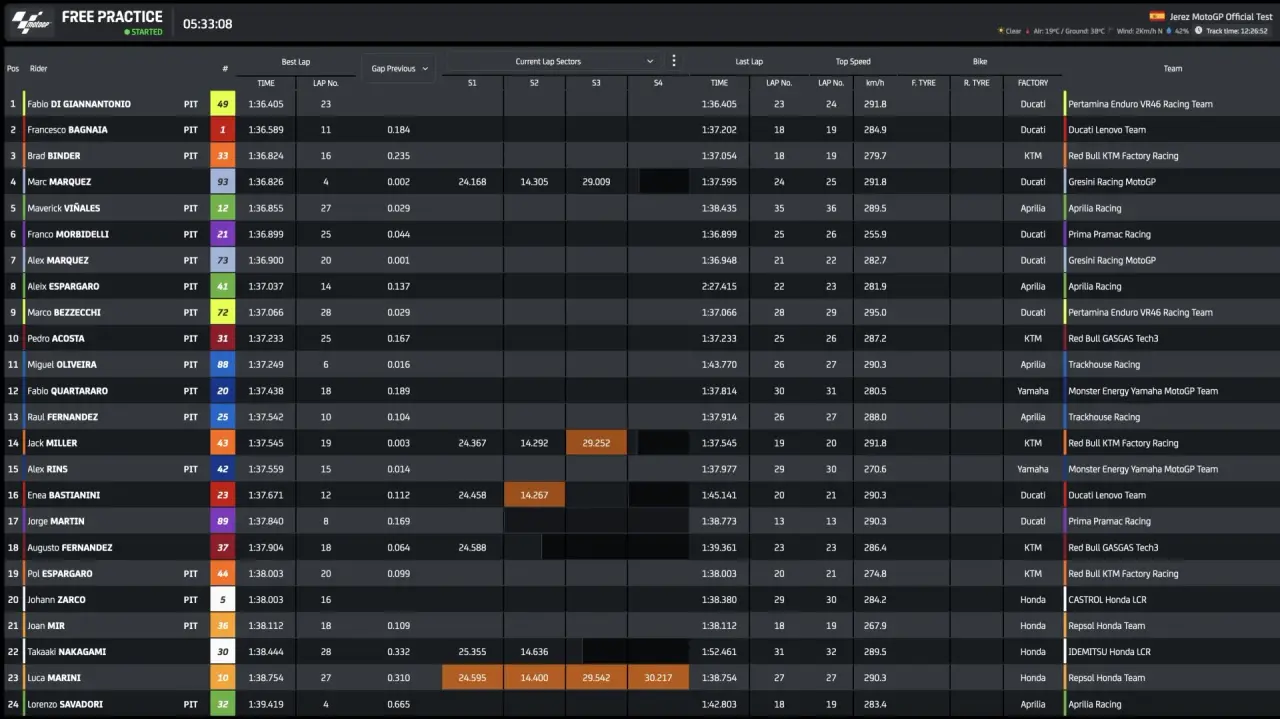1280x719 pixels.
Task: Click the S1 sector column header
Action: [x=472, y=83]
